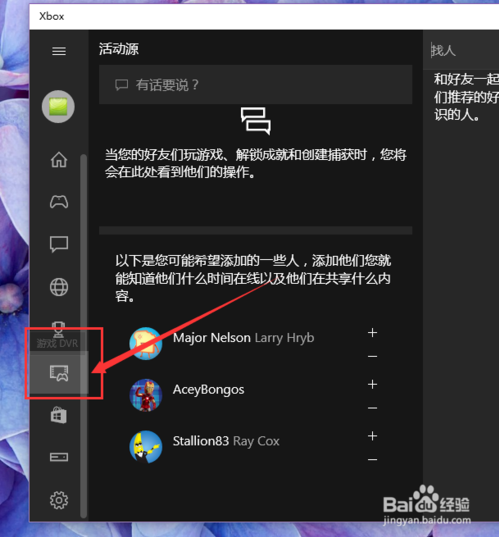Viewport: 499px width, 537px height.
Task: Open the Achievements trophy icon
Action: tap(59, 329)
